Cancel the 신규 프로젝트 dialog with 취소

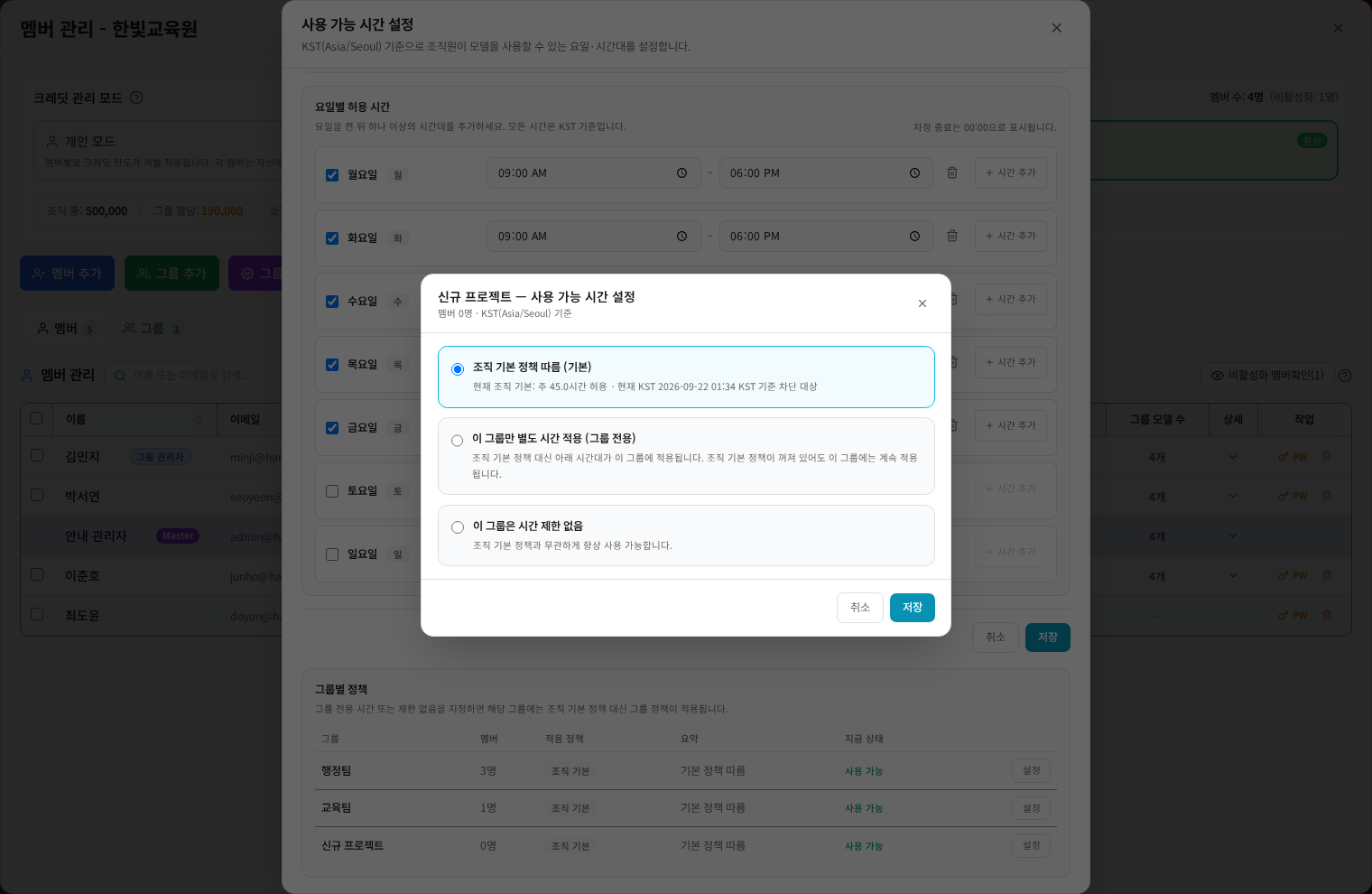(860, 608)
